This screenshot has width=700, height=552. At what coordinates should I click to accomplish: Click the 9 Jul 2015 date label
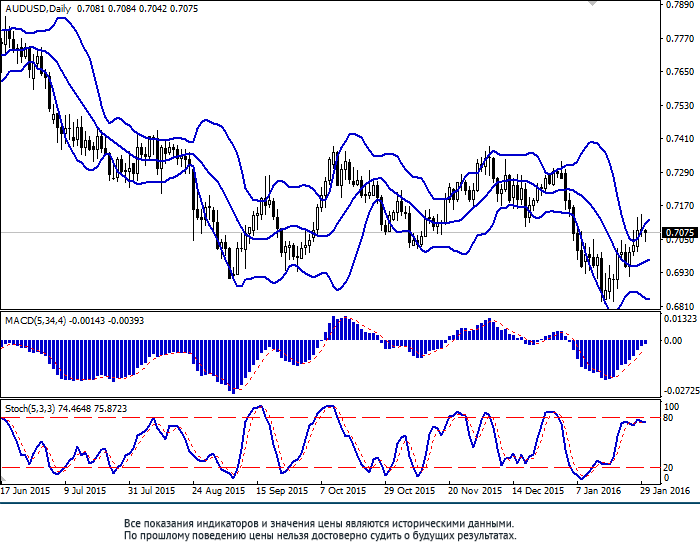[85, 490]
